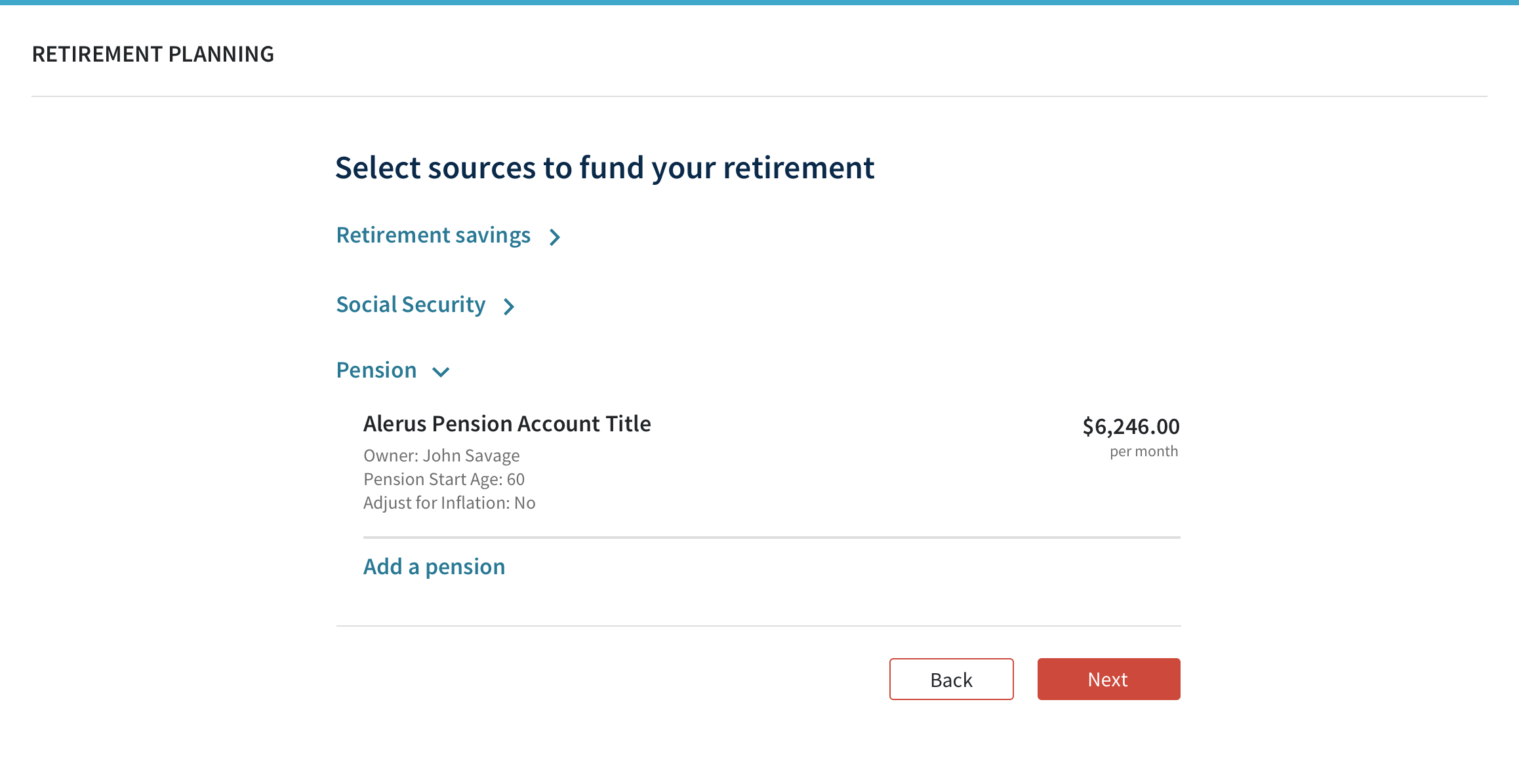Open the Social Security section link
This screenshot has width=1519, height=784.
click(411, 305)
